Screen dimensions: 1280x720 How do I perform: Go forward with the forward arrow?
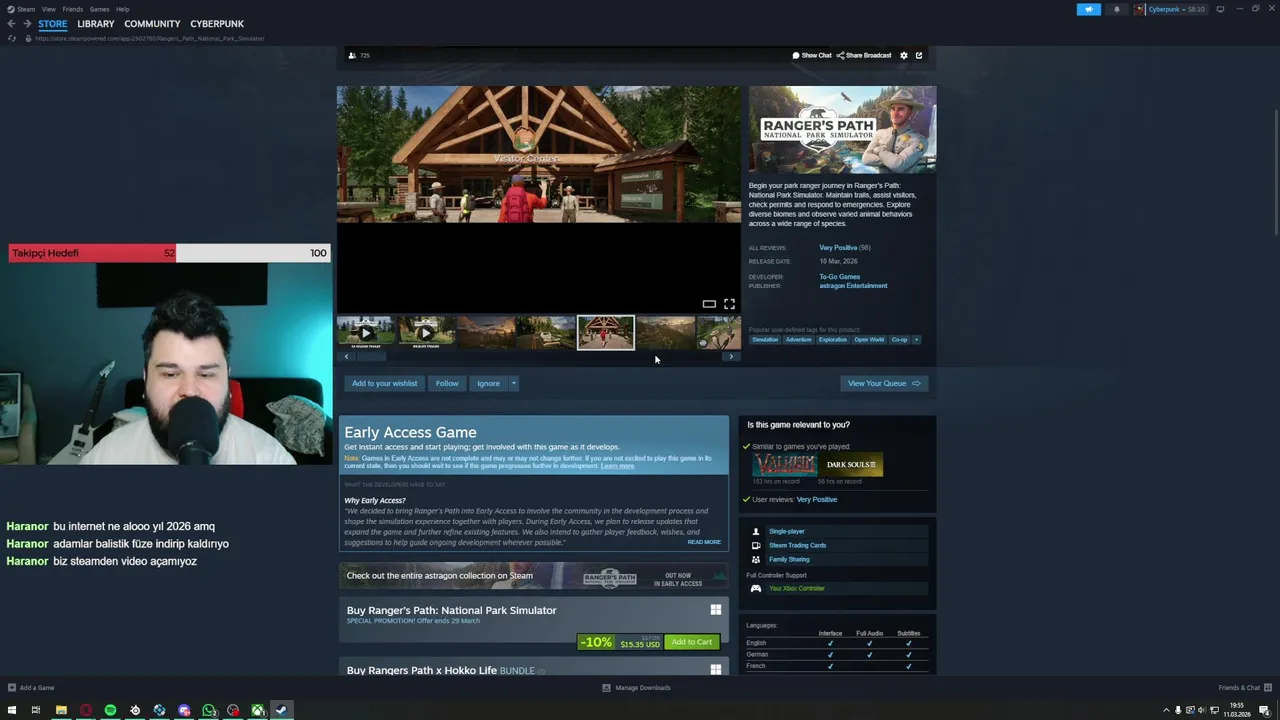(27, 24)
